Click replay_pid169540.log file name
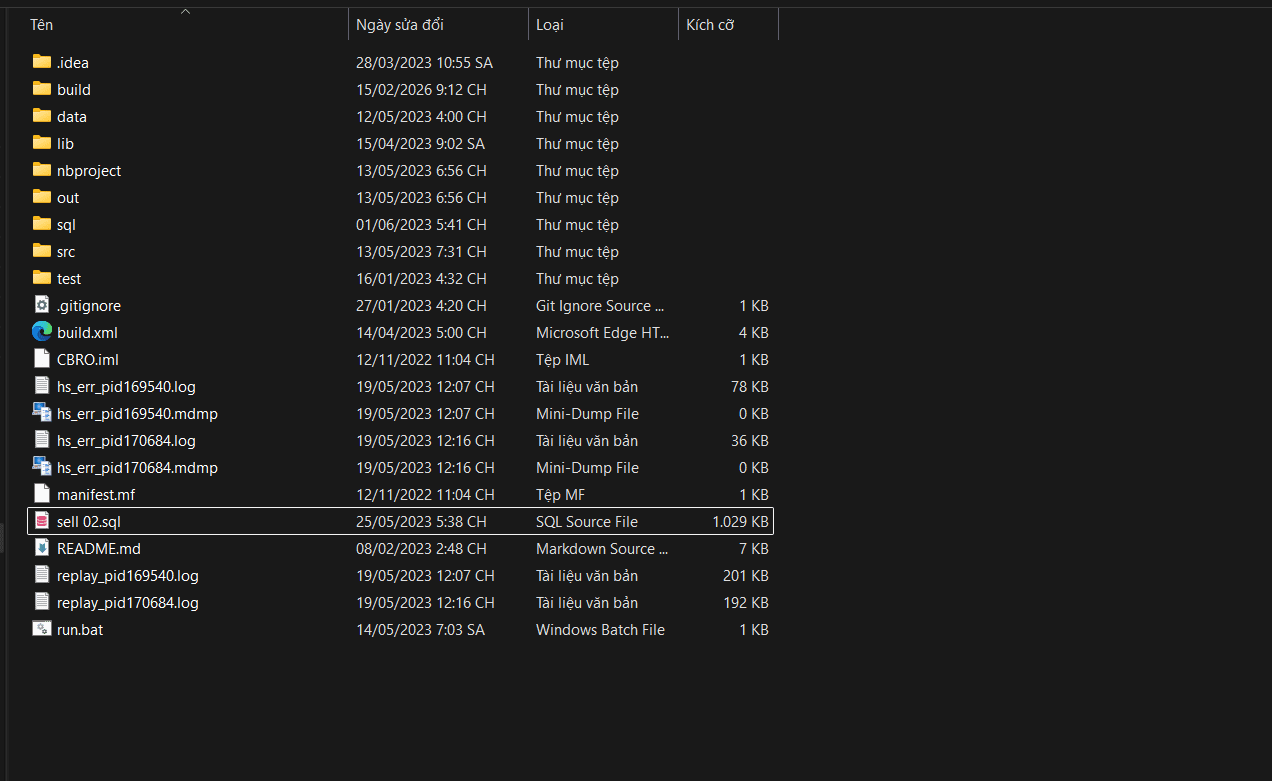 (128, 575)
